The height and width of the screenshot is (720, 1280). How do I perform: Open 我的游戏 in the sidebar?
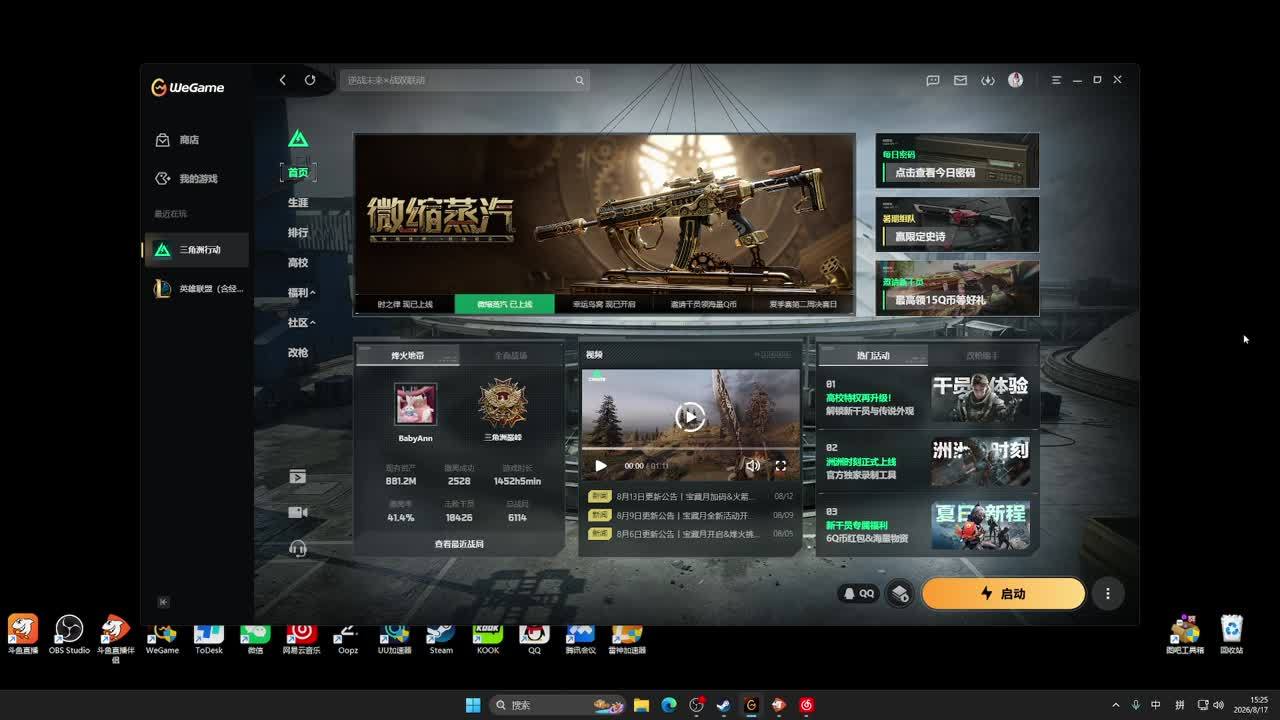196,179
